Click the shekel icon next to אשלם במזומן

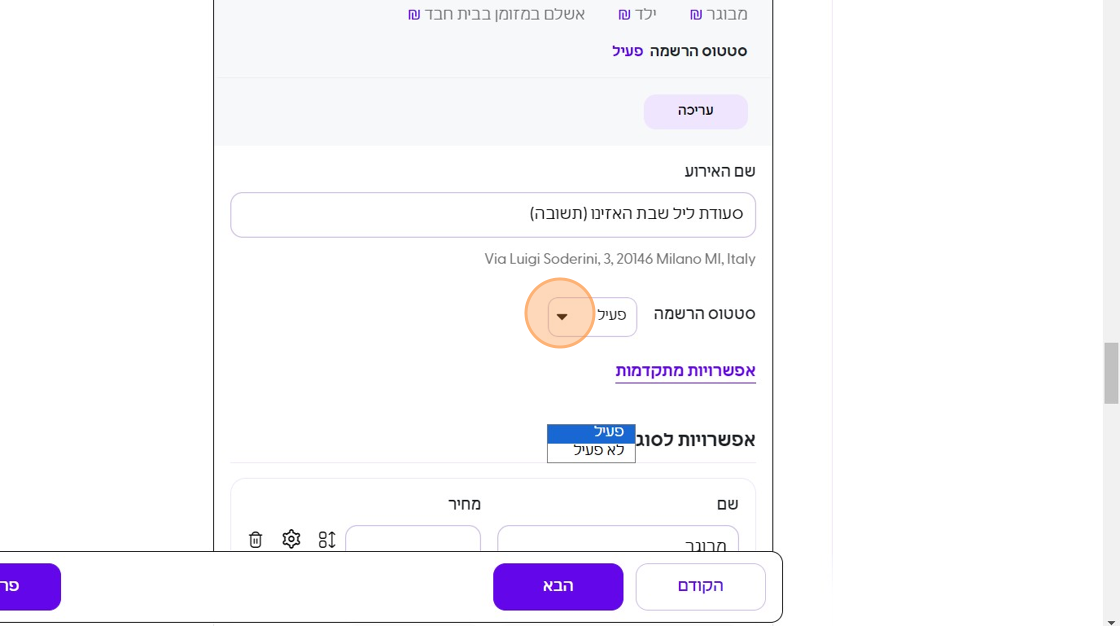pos(414,15)
